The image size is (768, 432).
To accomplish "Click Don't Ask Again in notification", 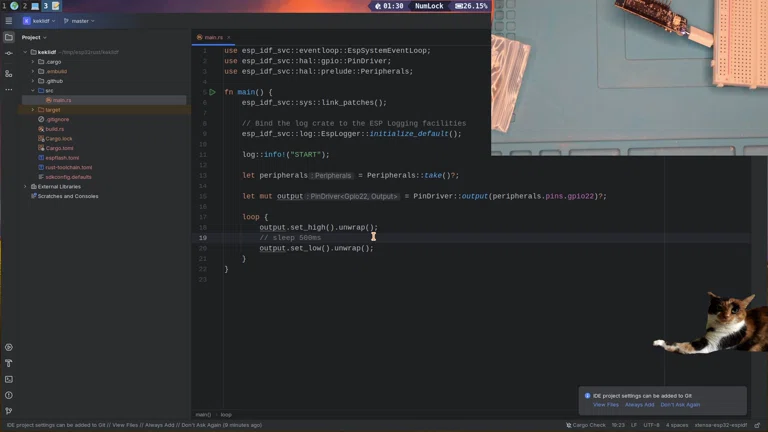I will click(x=680, y=405).
